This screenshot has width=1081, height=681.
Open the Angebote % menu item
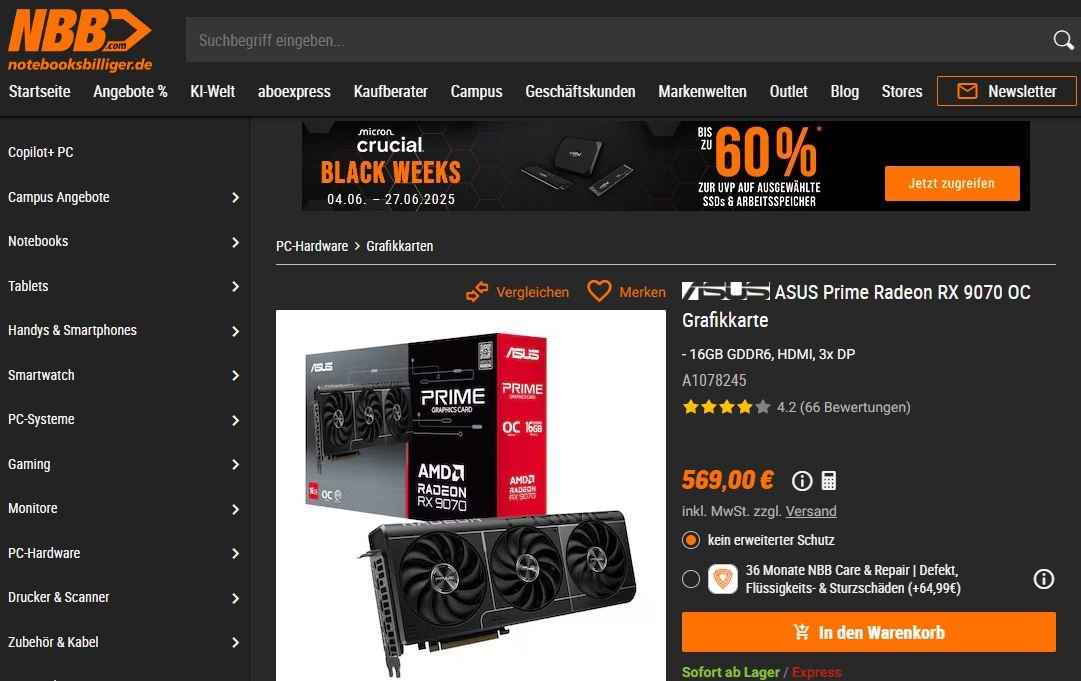pos(130,92)
